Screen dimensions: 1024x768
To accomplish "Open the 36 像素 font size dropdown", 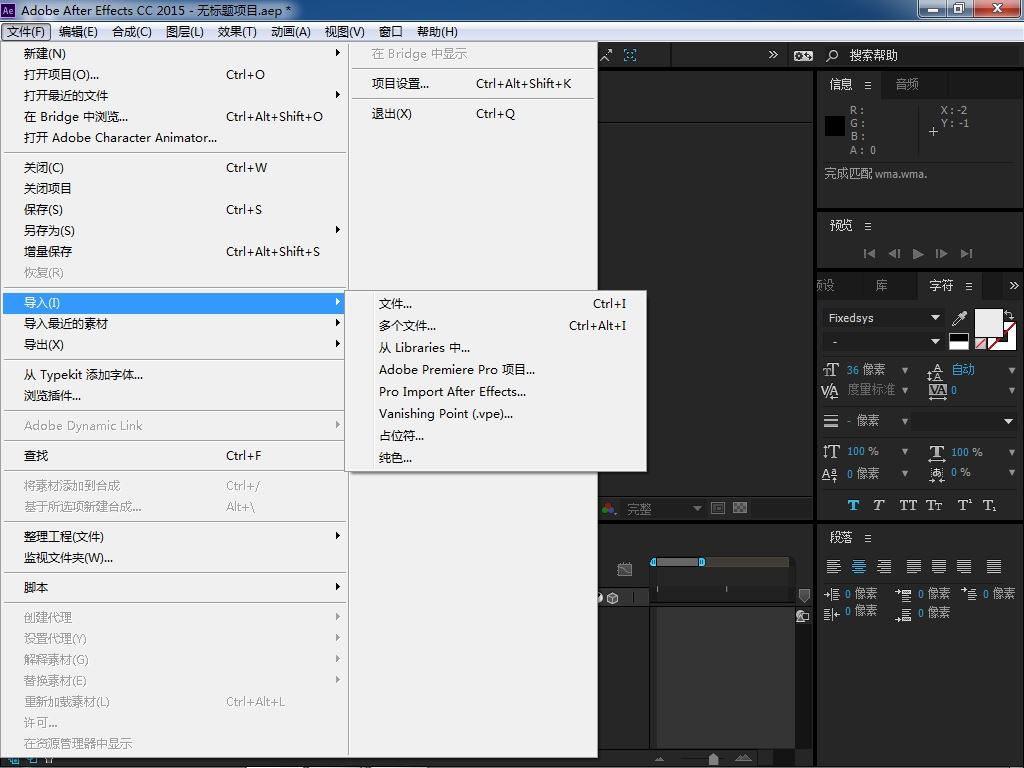I will pos(904,370).
